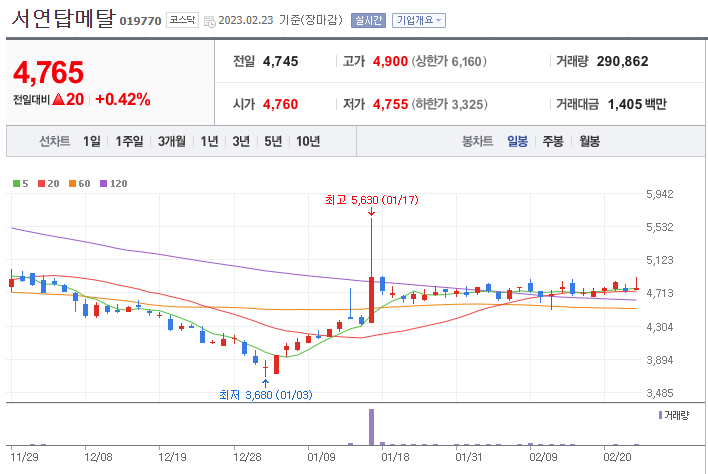Click the 최저 3,680 (01/03) low marker
Screen dimensions: 708x474
[266, 395]
